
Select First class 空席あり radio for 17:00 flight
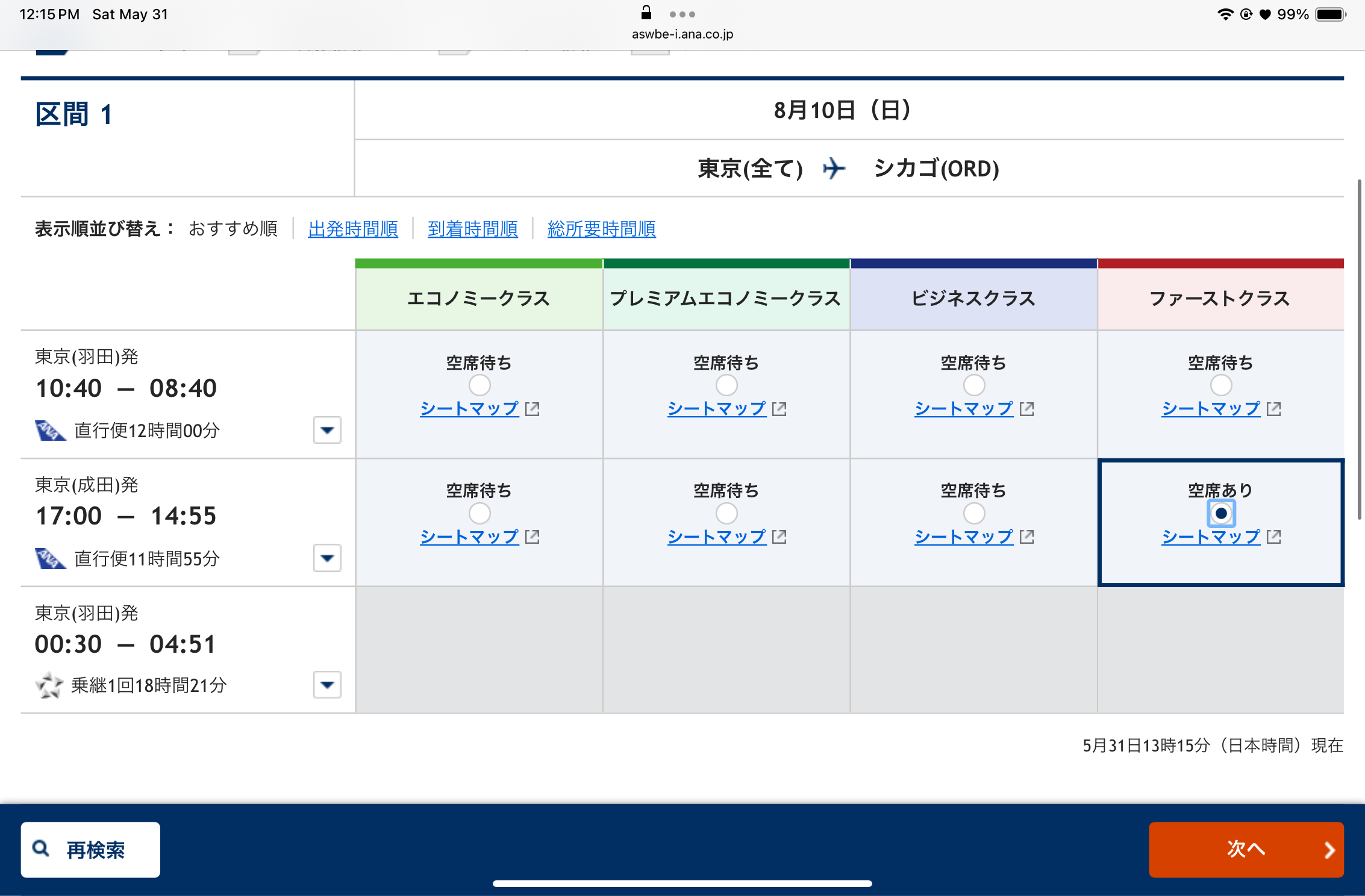(x=1221, y=514)
